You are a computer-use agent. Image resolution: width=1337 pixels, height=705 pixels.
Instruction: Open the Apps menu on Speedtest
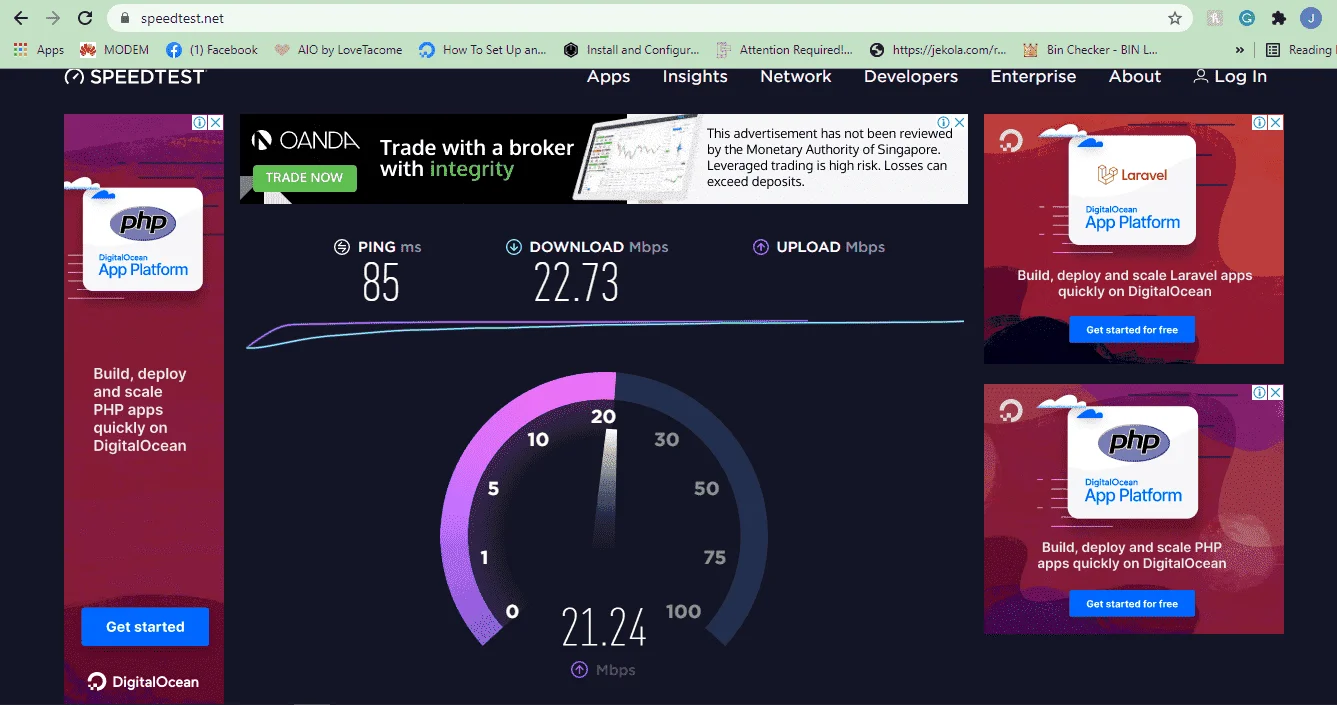[x=608, y=77]
